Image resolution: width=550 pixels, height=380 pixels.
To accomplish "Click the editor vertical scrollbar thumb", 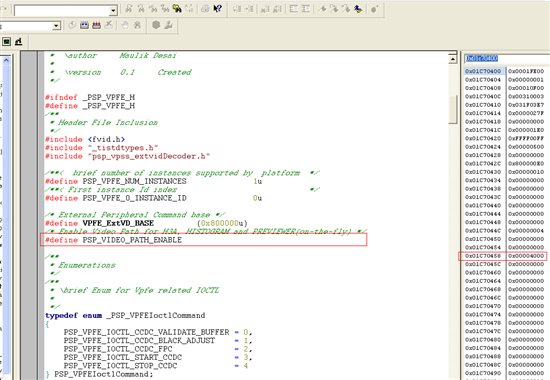I will point(453,109).
